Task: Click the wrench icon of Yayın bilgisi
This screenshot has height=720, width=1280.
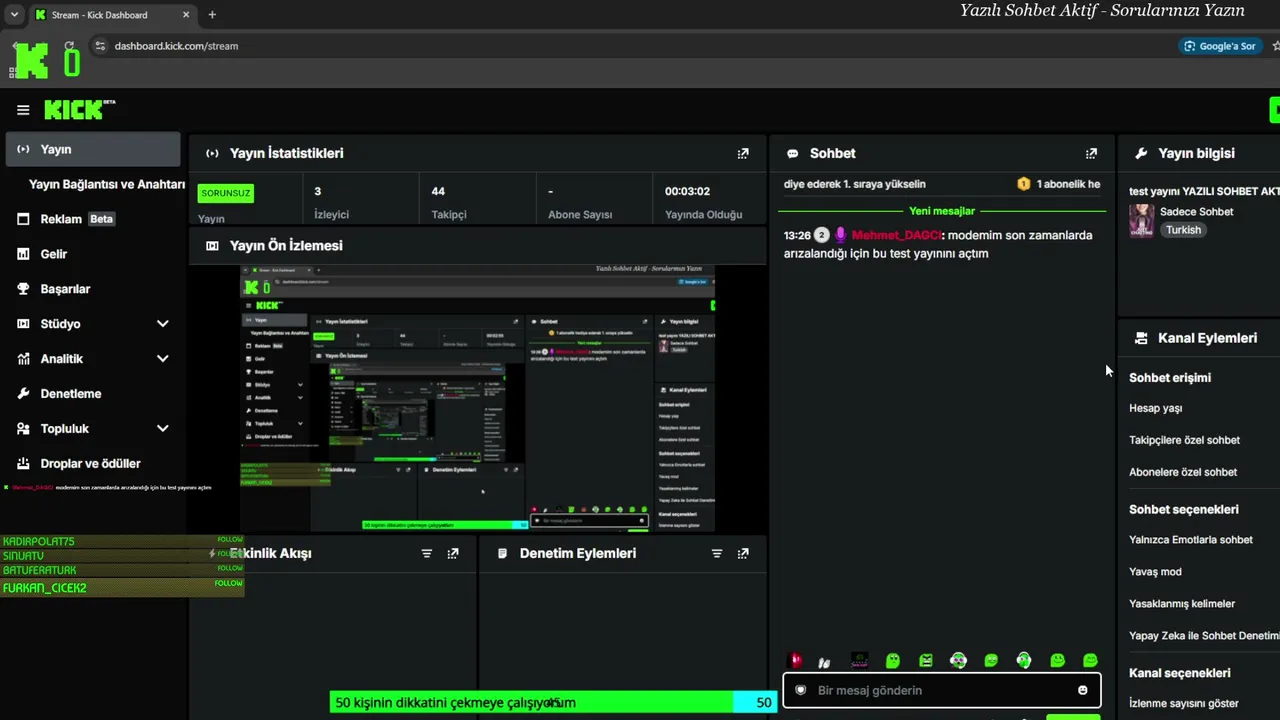Action: coord(1141,153)
